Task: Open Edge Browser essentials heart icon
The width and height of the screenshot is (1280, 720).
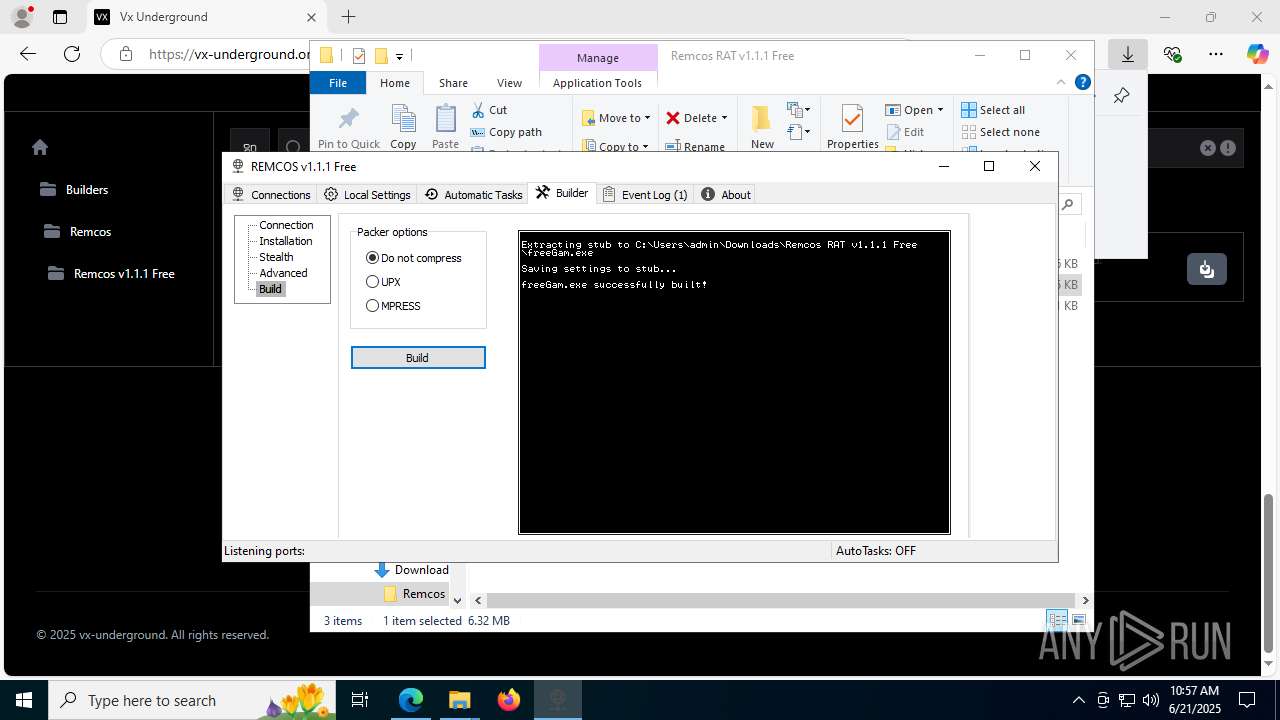Action: pyautogui.click(x=1172, y=54)
